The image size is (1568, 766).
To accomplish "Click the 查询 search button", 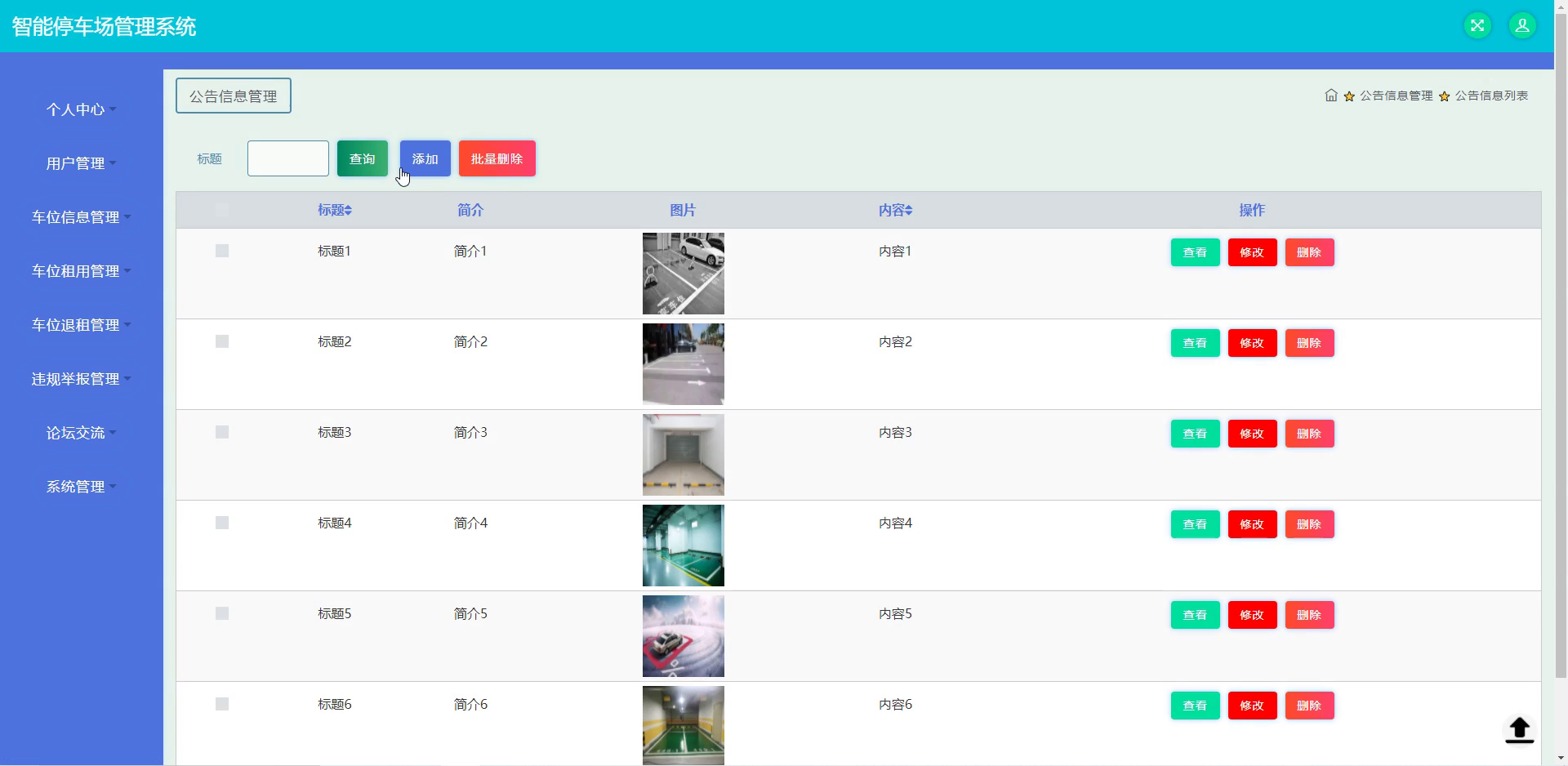I will point(363,158).
